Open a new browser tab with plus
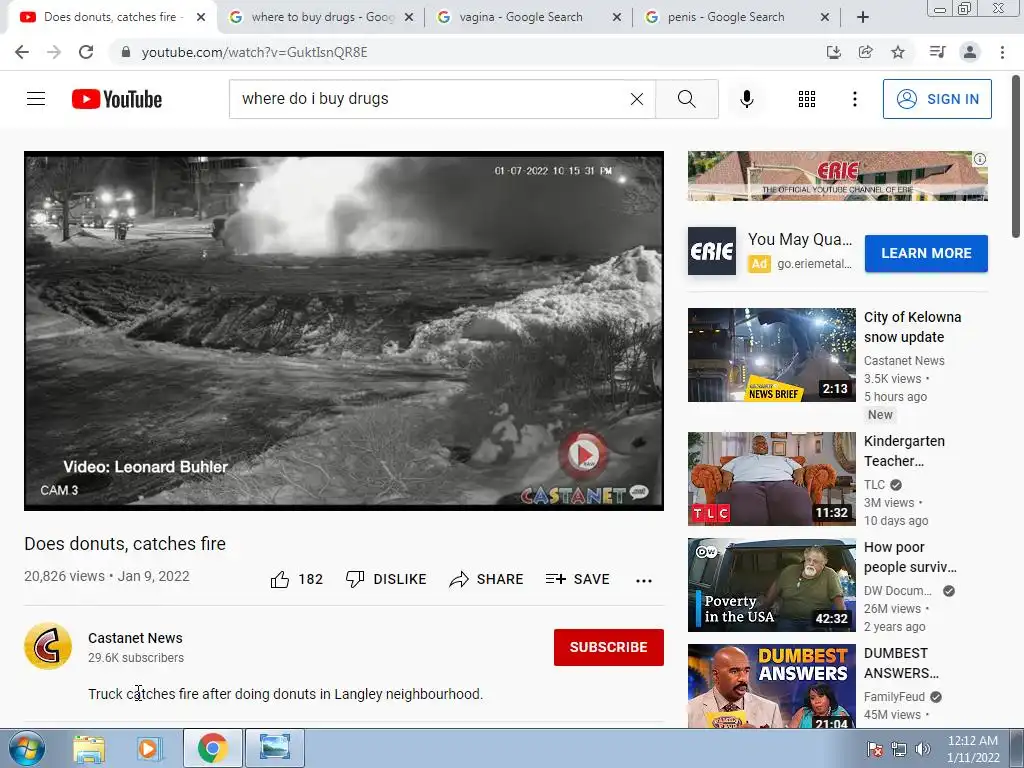1024x768 pixels. 863,17
